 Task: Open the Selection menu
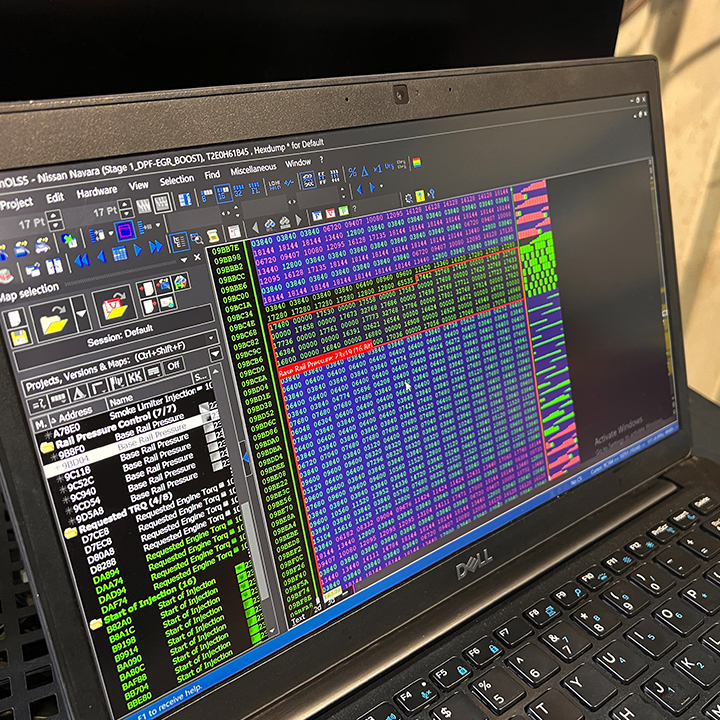(x=177, y=180)
